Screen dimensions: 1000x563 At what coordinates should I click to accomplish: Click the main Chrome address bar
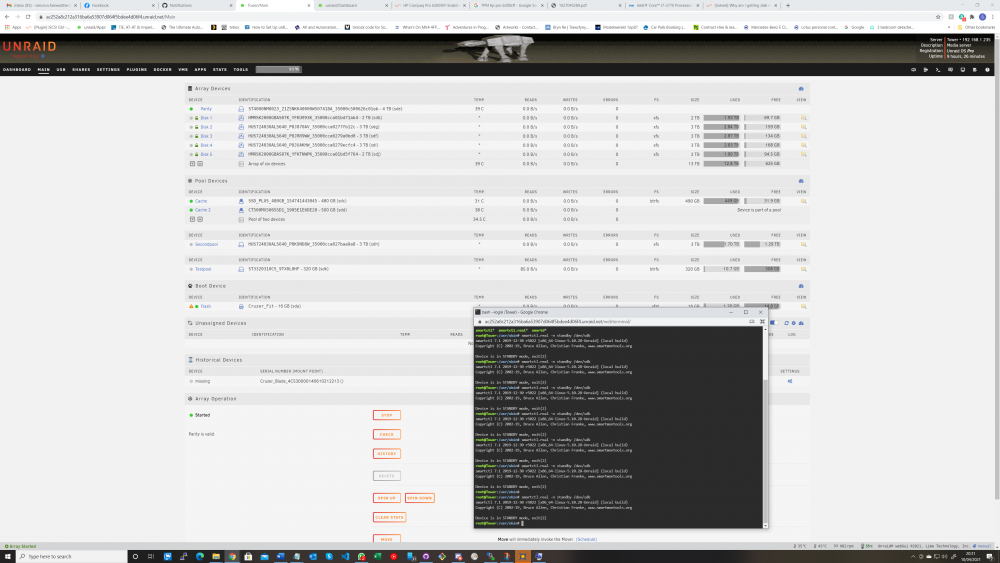click(485, 17)
